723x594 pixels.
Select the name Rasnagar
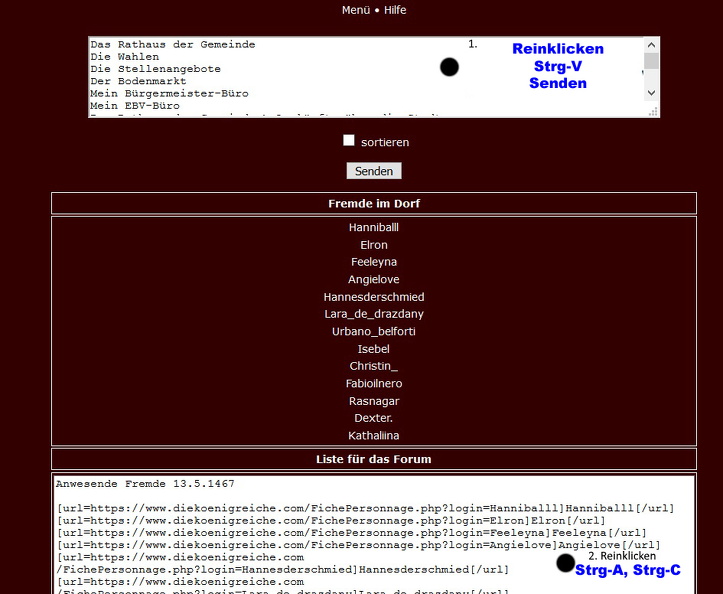click(x=374, y=401)
